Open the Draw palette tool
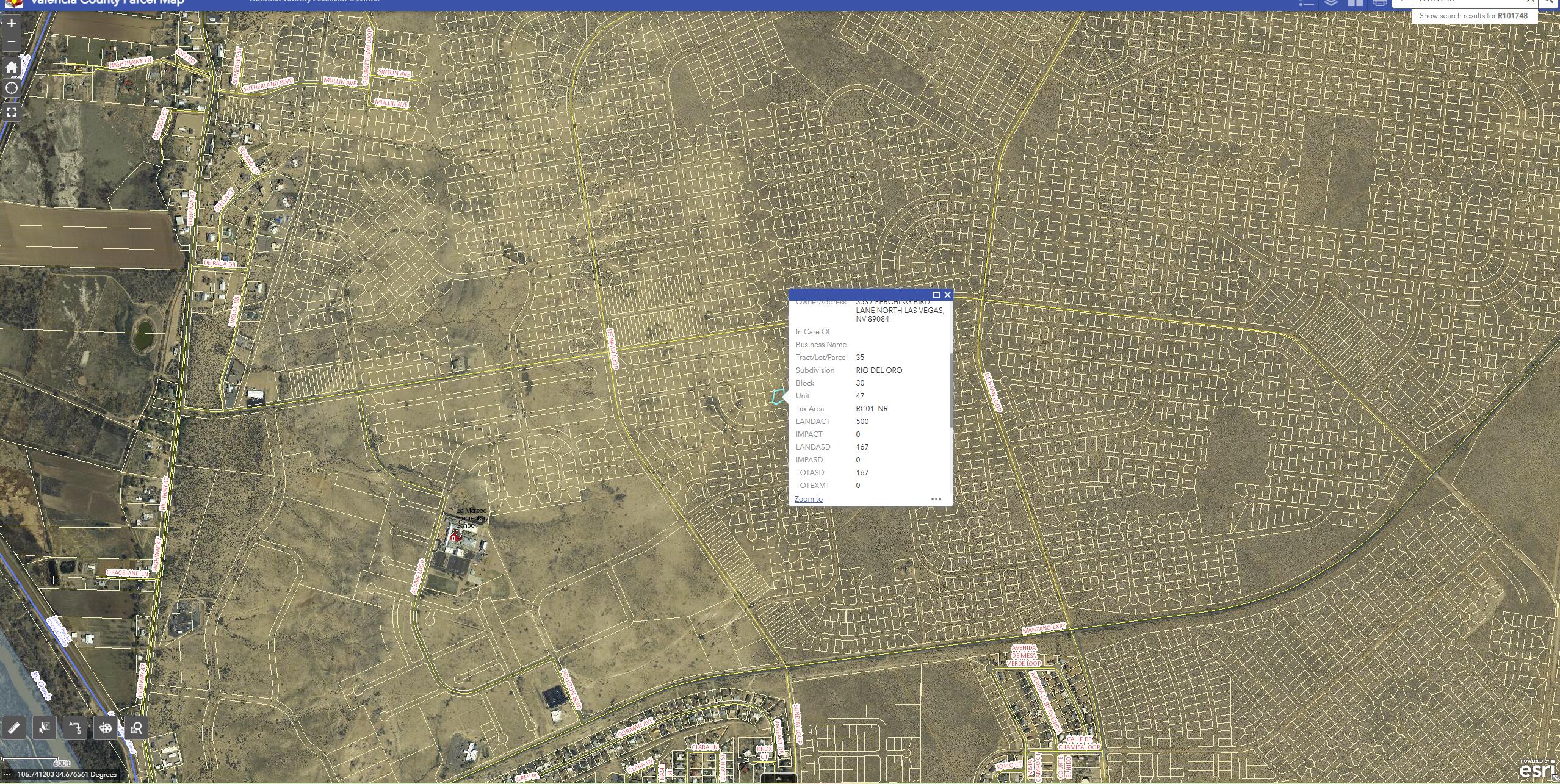The width and height of the screenshot is (1560, 784). coord(106,727)
